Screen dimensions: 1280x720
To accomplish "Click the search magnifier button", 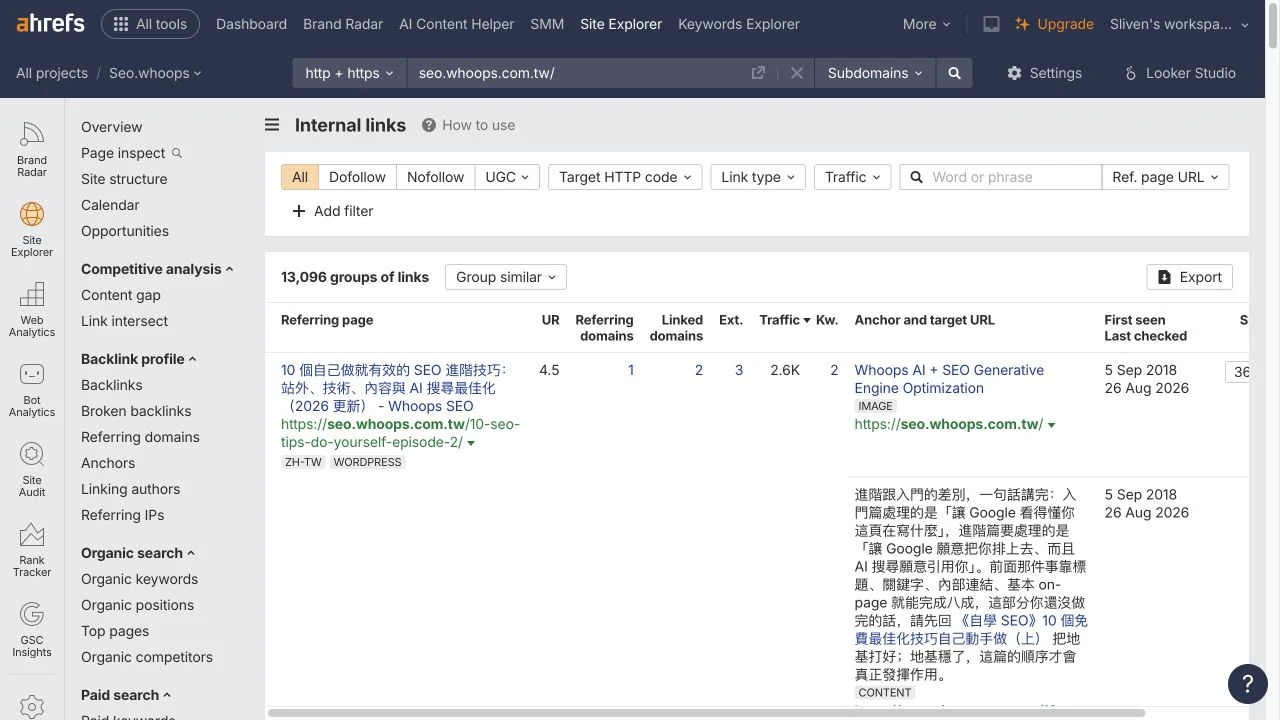I will 954,73.
